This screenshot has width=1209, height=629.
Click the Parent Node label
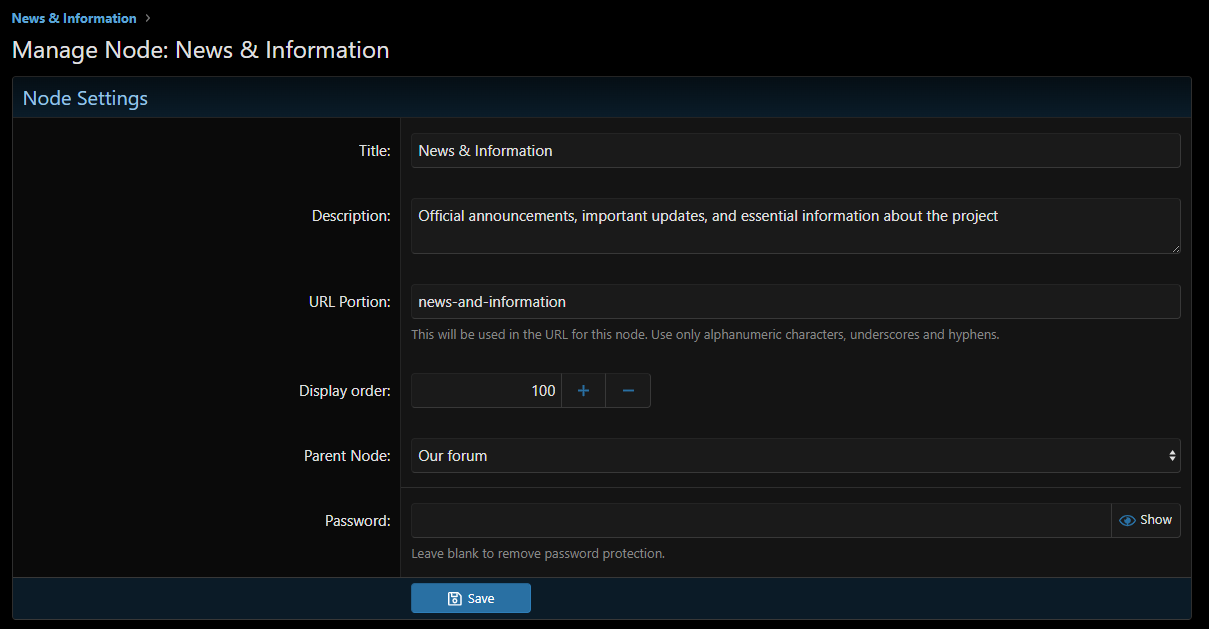(x=347, y=456)
